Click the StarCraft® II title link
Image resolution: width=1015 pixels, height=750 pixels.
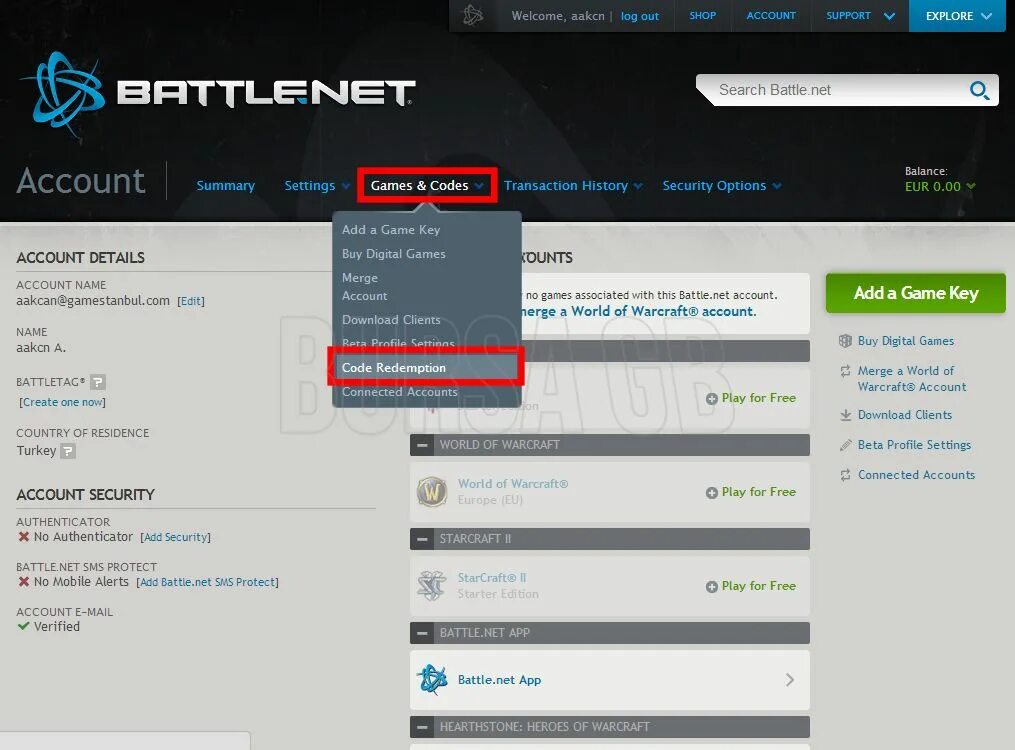point(491,578)
